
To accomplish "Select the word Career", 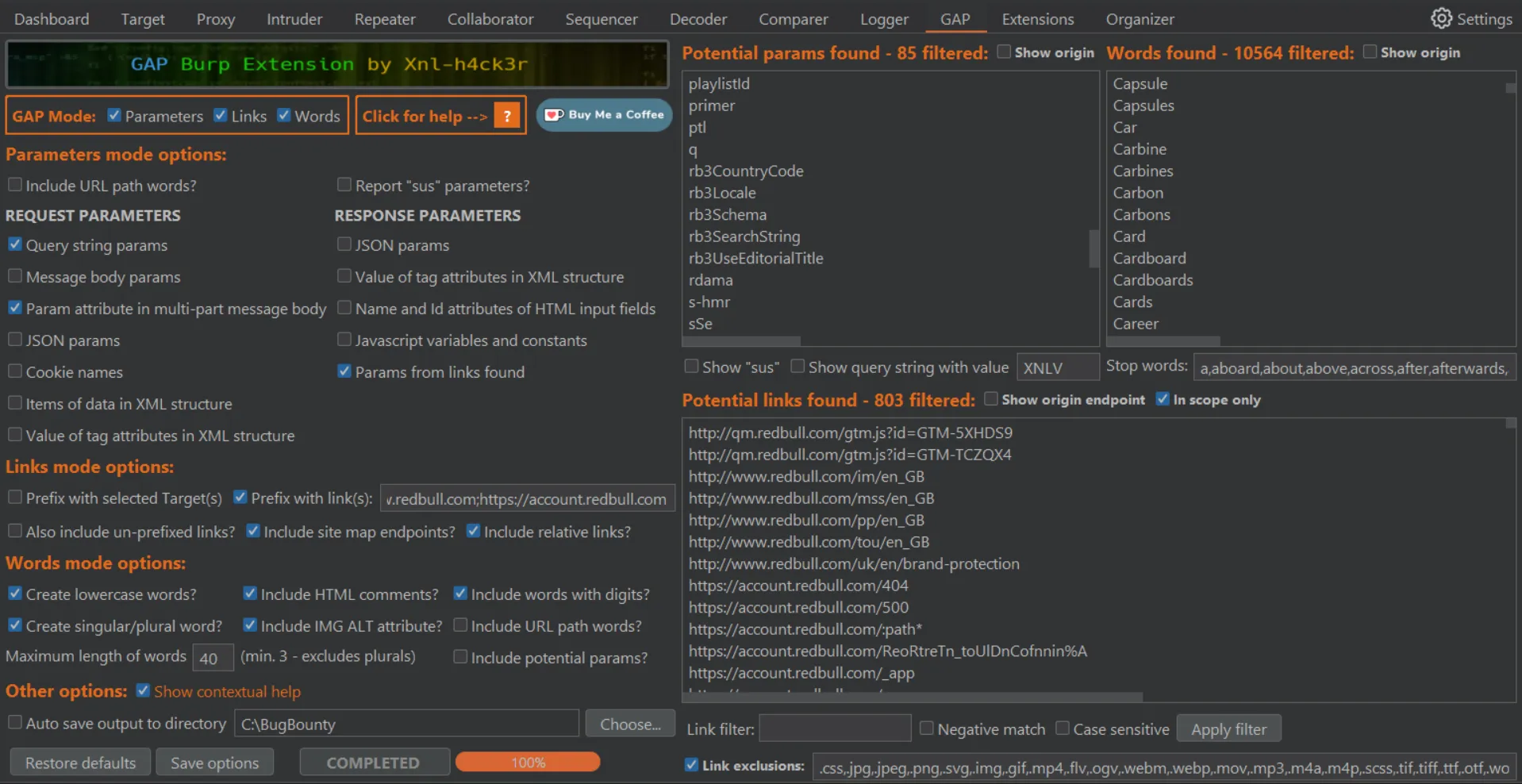I will point(1136,324).
